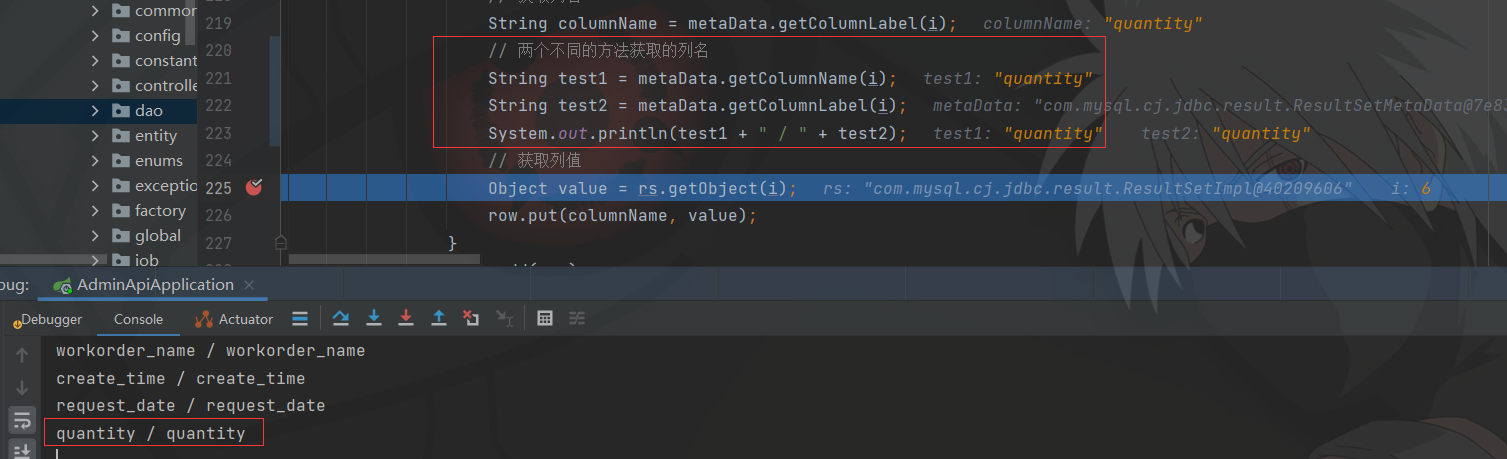Expand the config folder chevron
The height and width of the screenshot is (459, 1507).
coord(95,36)
